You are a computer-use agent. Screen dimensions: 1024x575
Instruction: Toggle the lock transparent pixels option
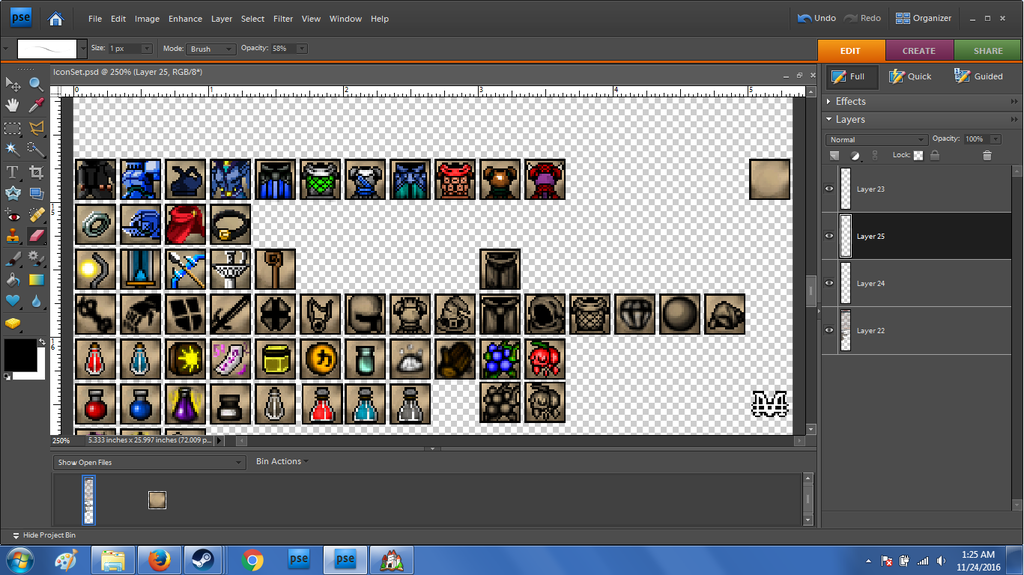(x=917, y=155)
